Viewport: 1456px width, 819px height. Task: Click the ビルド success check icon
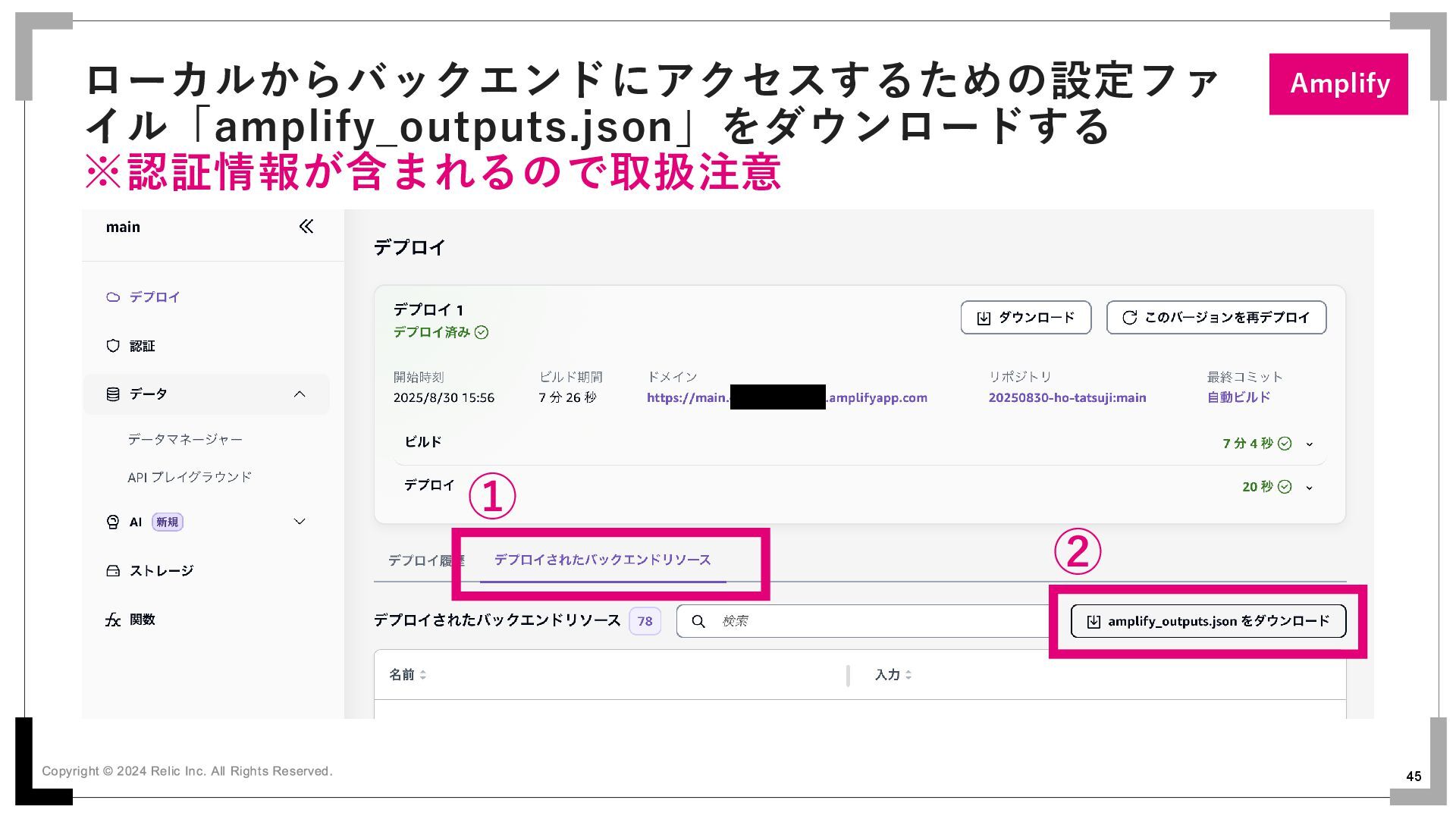coord(1285,444)
